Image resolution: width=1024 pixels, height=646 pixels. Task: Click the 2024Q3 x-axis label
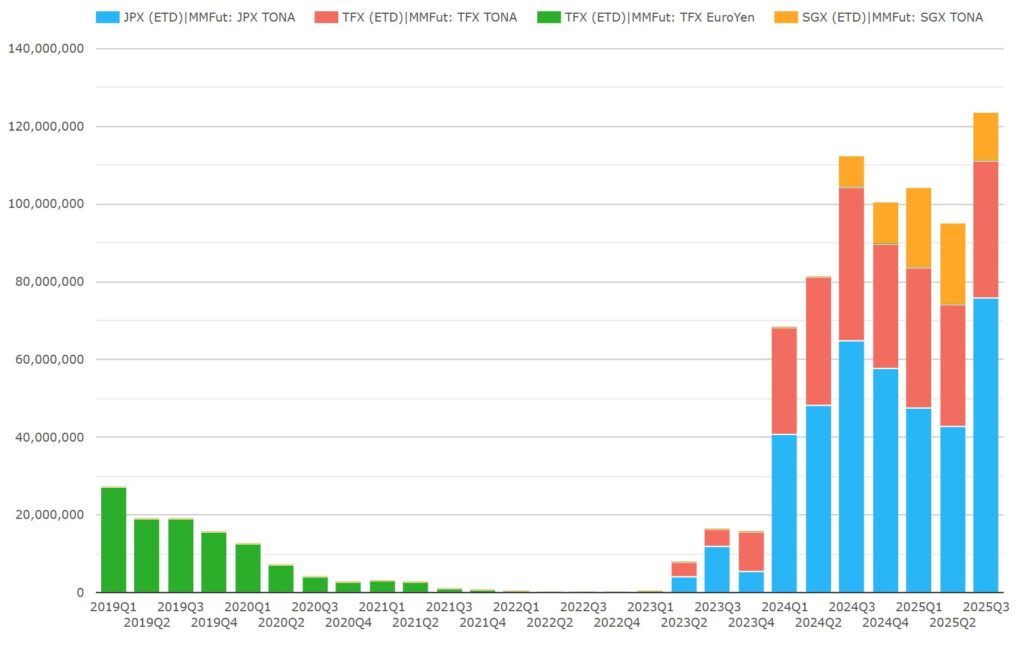tap(851, 607)
